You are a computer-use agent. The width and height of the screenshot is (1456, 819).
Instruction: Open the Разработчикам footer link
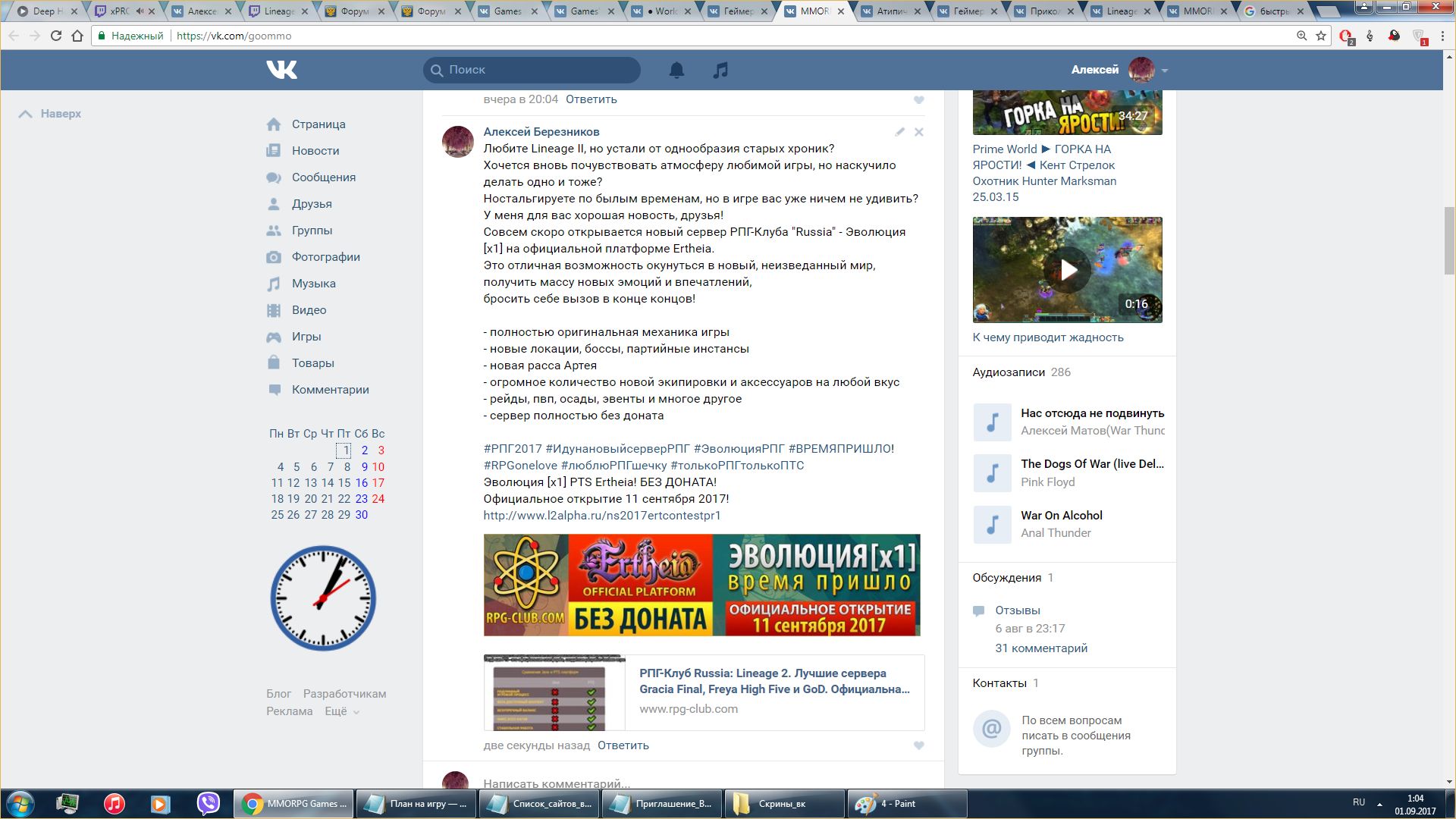345,694
